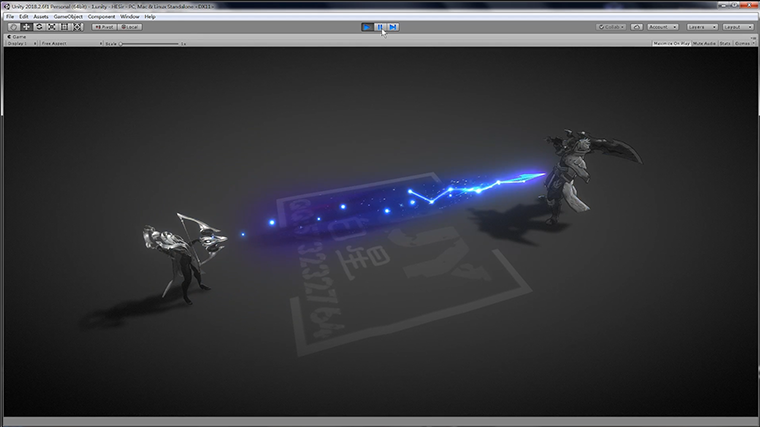Click the Step frame button

[393, 27]
